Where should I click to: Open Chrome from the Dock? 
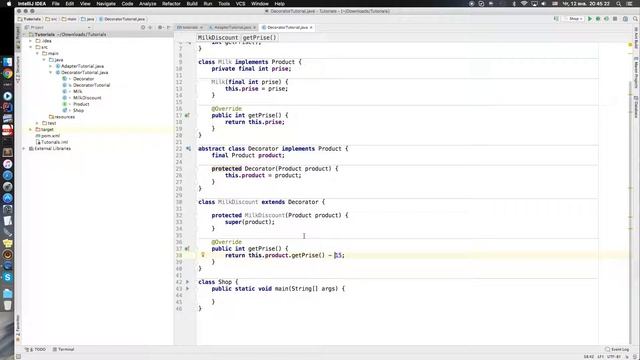click(x=7, y=74)
